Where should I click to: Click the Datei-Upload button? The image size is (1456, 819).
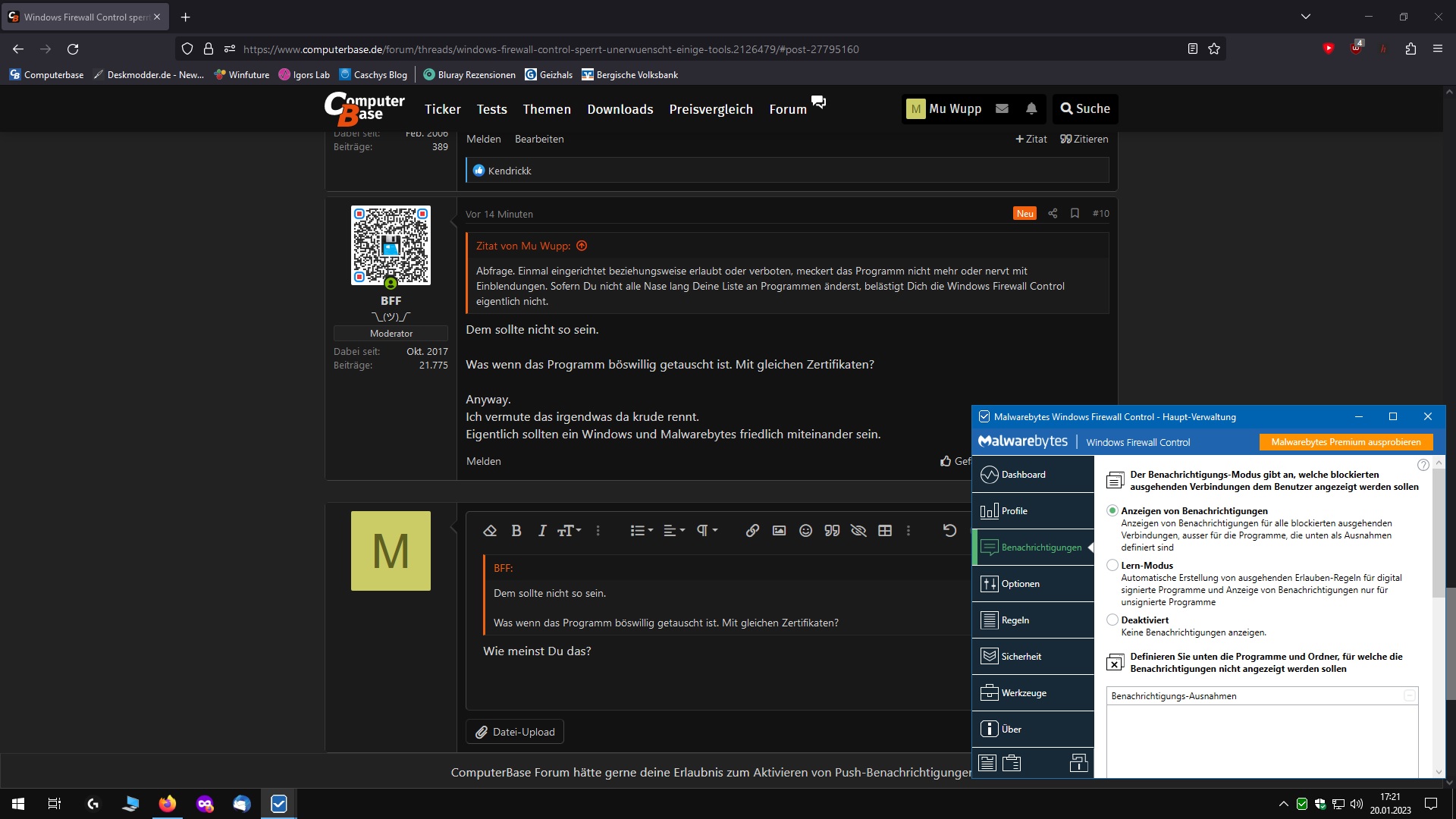[515, 732]
